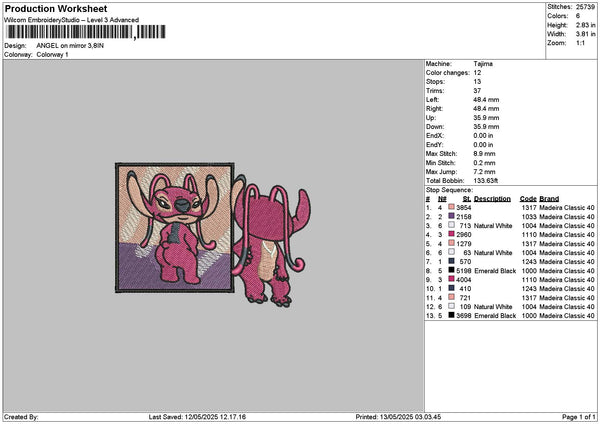Select stitch count 3854 in stop 1
Viewport: 600px width, 424px height.
click(464, 208)
